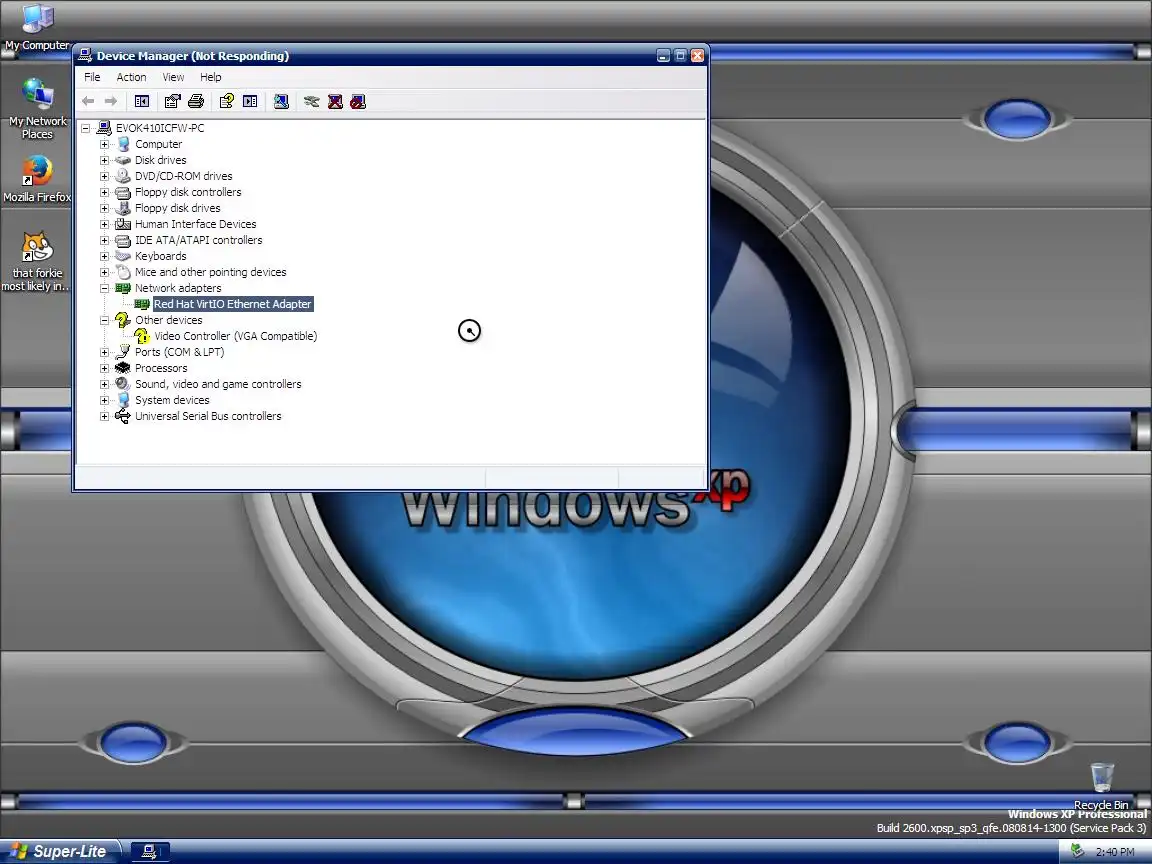
Task: Click the Disk drives category icon
Action: [123, 160]
